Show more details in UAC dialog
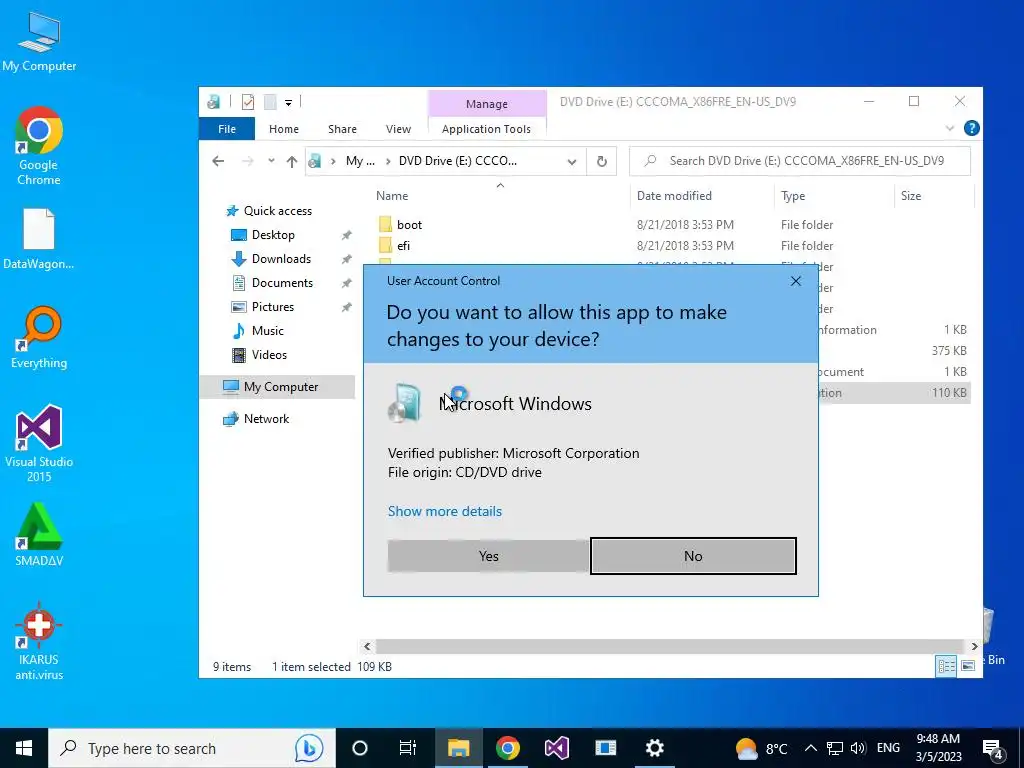The height and width of the screenshot is (768, 1024). click(445, 511)
